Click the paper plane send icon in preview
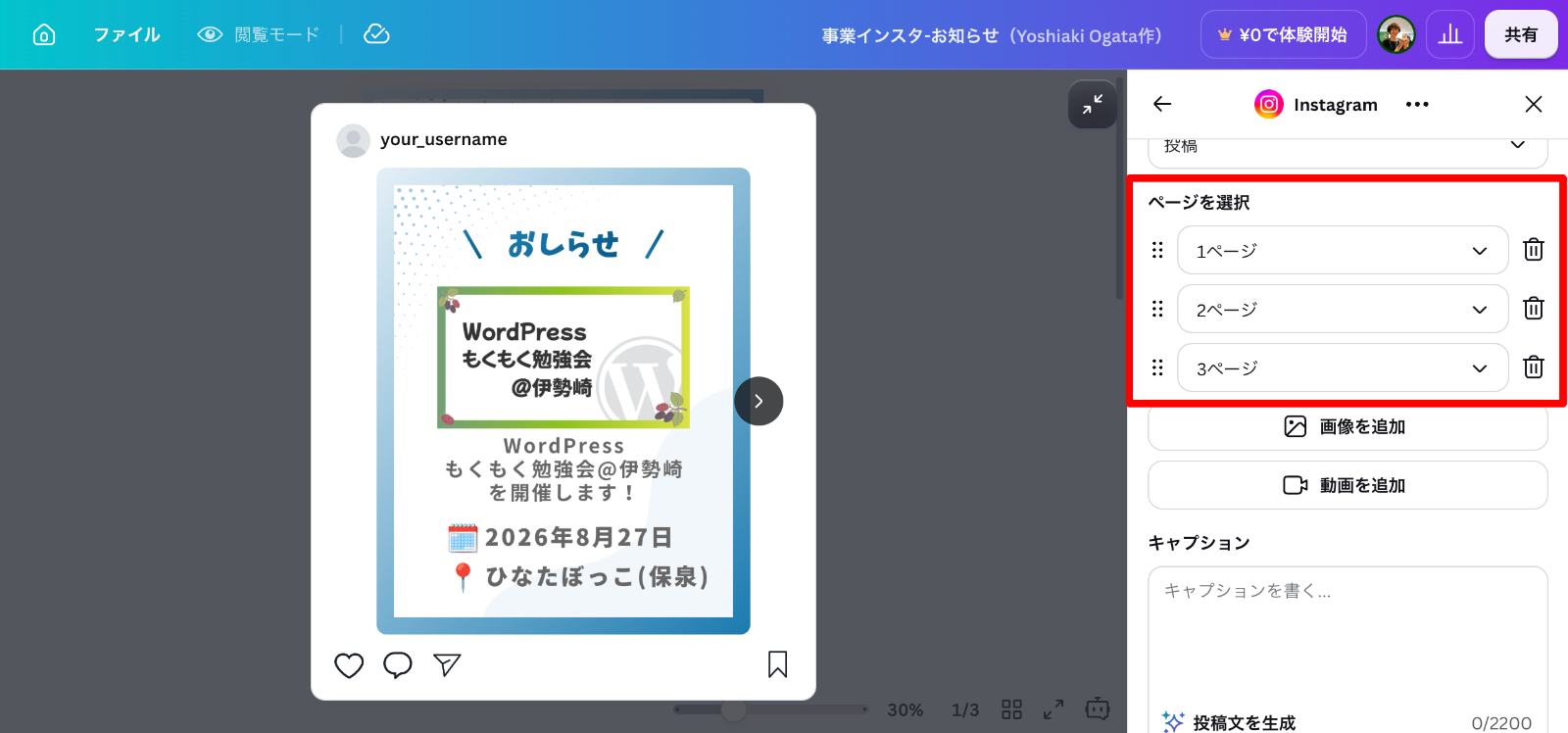 pos(447,665)
